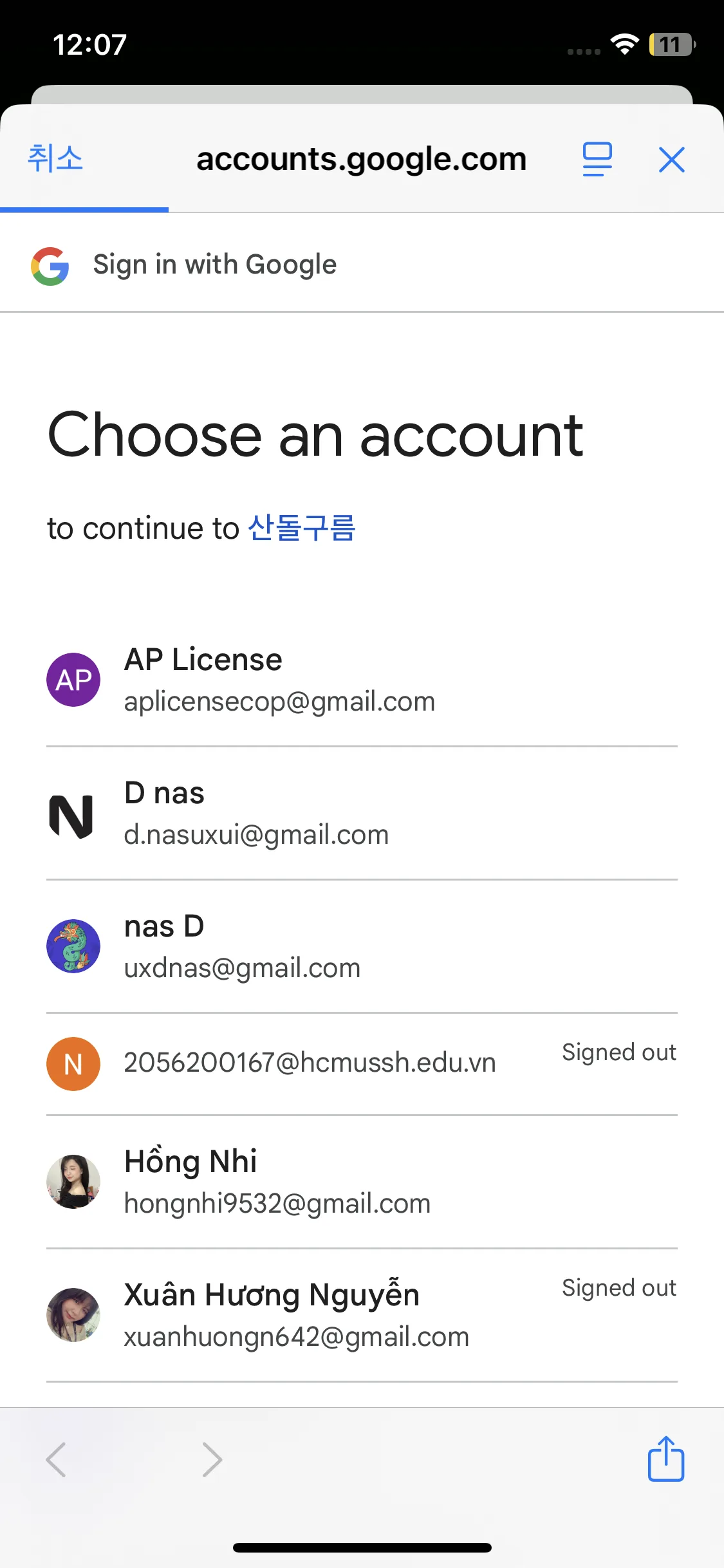Tap the share icon
The image size is (724, 1568).
665,1459
